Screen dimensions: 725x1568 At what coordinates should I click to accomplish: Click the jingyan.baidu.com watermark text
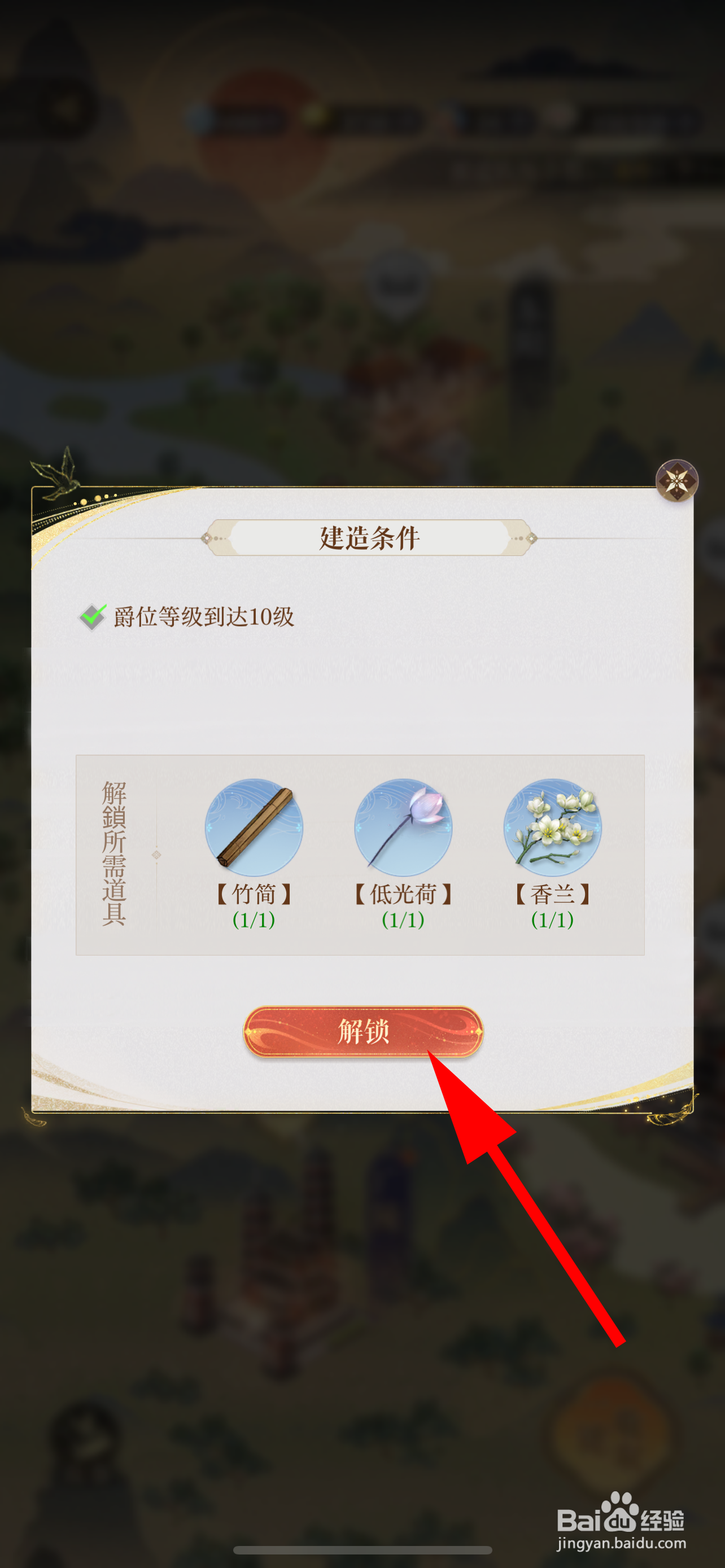pyautogui.click(x=621, y=1543)
